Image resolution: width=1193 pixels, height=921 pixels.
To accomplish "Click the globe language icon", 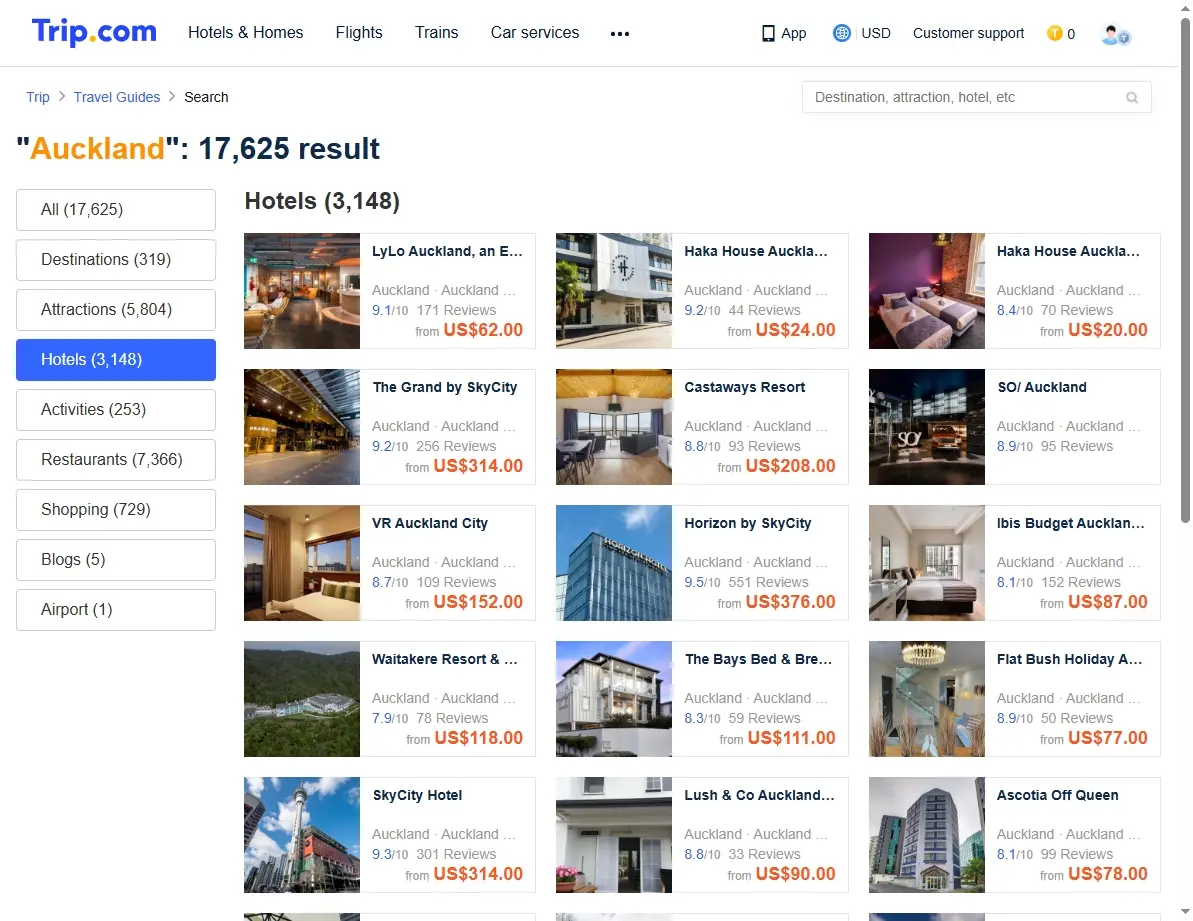I will 841,33.
